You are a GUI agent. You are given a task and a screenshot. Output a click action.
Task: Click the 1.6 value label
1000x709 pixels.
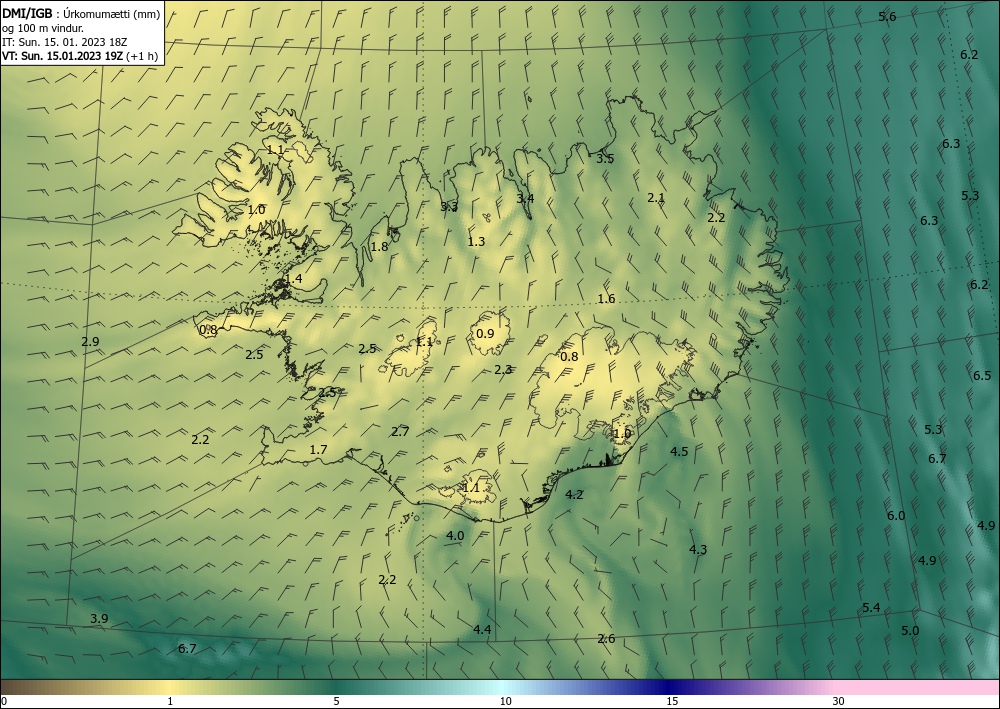pos(606,298)
